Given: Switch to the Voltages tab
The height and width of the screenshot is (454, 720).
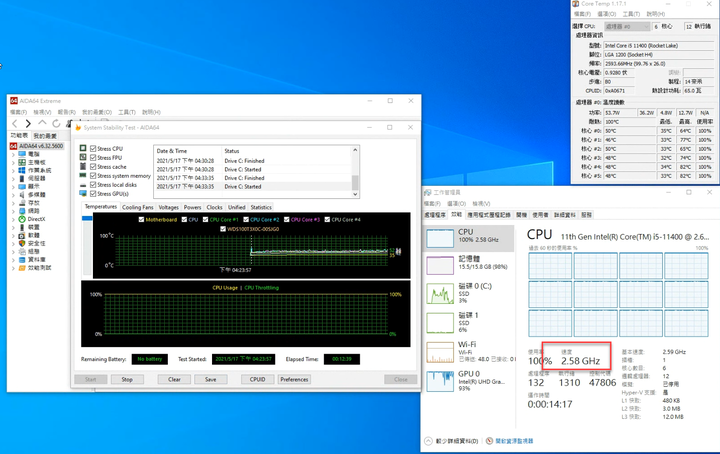Looking at the screenshot, I should [169, 207].
